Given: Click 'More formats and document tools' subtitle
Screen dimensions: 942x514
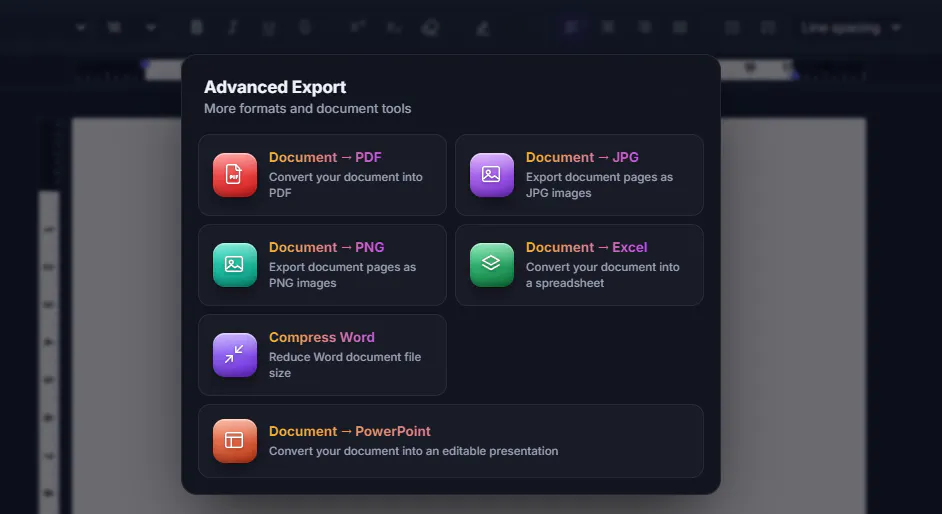Looking at the screenshot, I should pyautogui.click(x=308, y=109).
